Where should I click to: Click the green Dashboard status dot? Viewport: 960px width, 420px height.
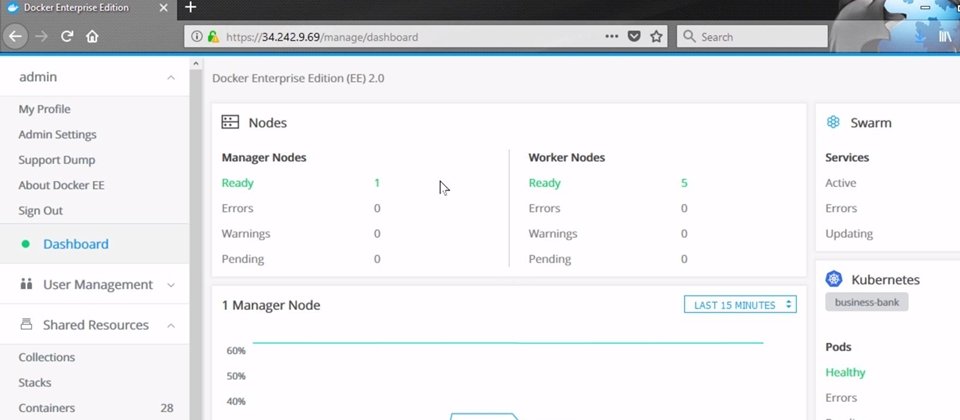click(x=25, y=244)
